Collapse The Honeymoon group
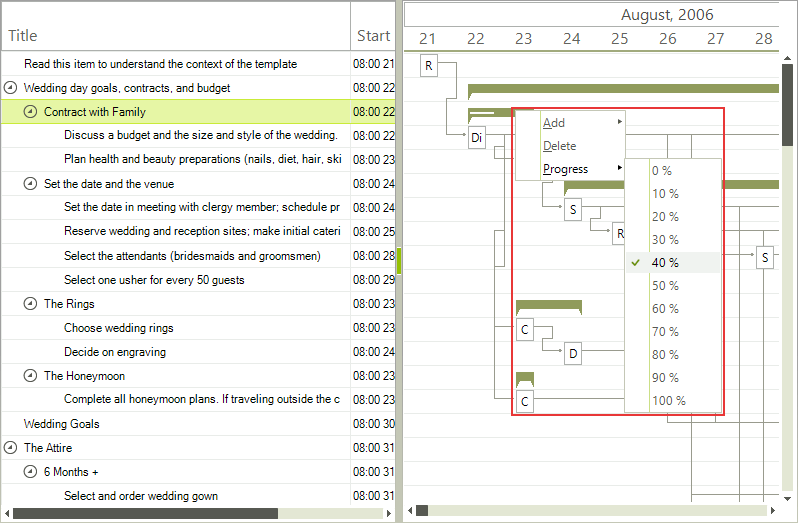Image resolution: width=798 pixels, height=523 pixels. [31, 375]
